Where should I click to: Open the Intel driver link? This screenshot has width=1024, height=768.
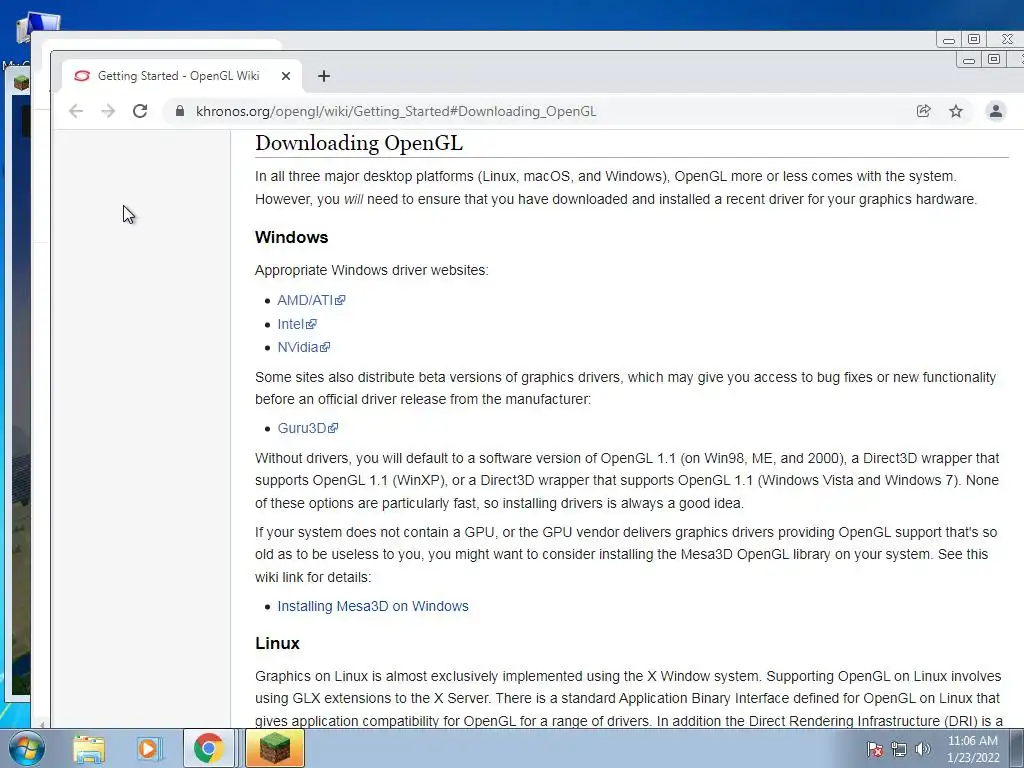tap(296, 324)
